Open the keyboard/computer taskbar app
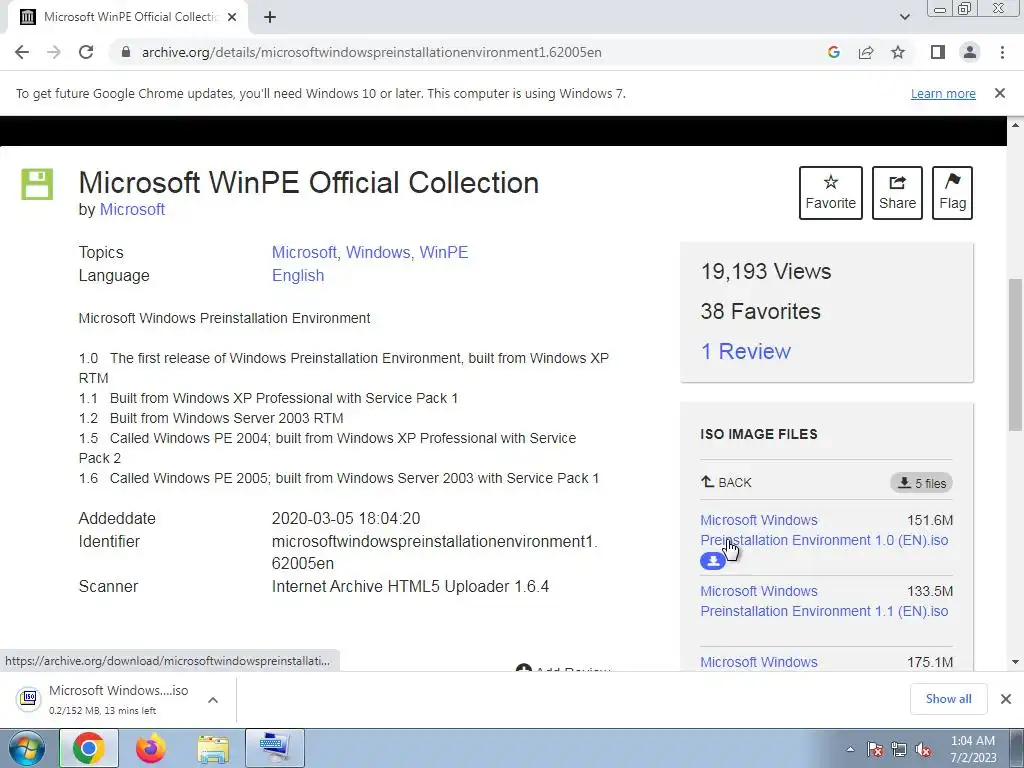 (274, 748)
